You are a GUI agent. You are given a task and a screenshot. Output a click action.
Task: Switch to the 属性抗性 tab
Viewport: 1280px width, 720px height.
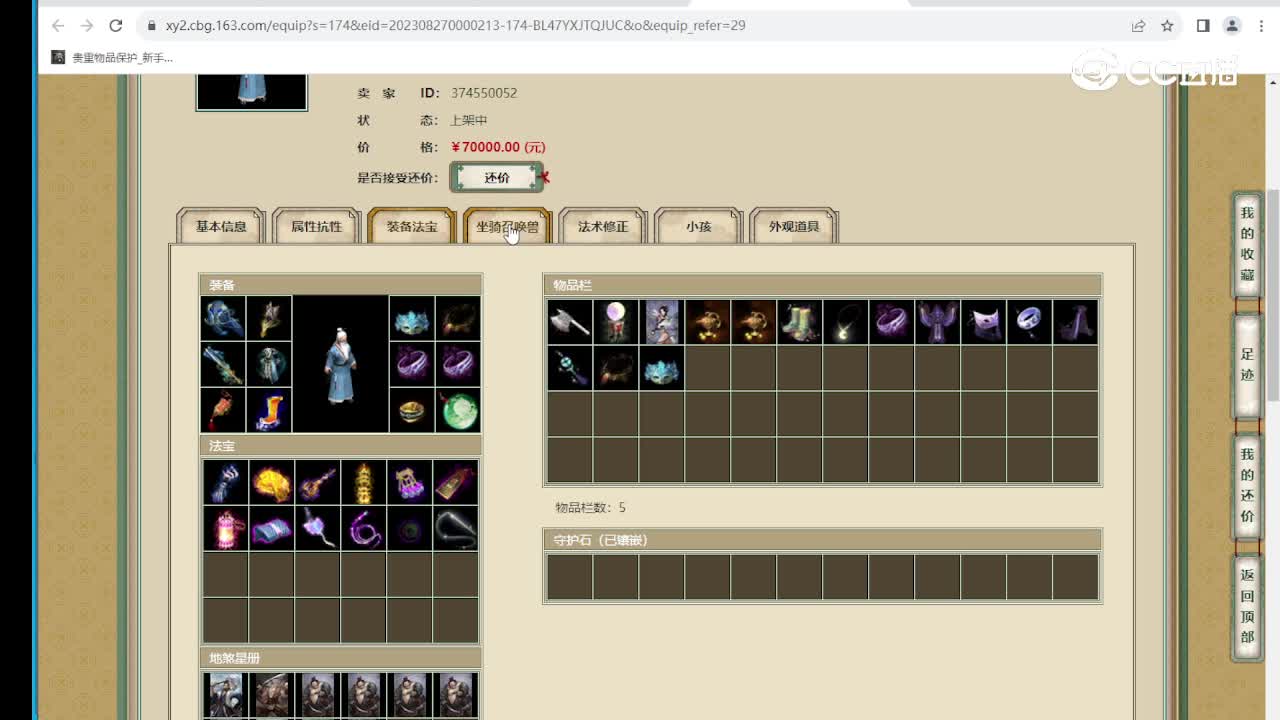[x=316, y=227]
